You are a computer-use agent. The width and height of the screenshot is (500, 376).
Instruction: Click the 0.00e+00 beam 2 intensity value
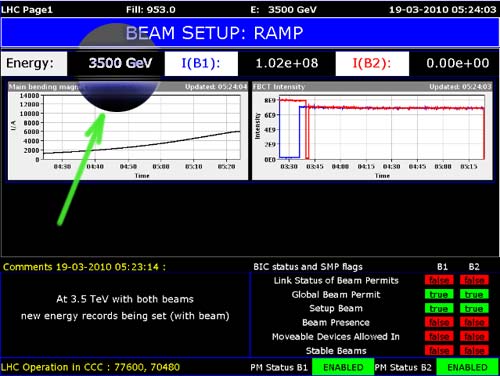pos(458,63)
